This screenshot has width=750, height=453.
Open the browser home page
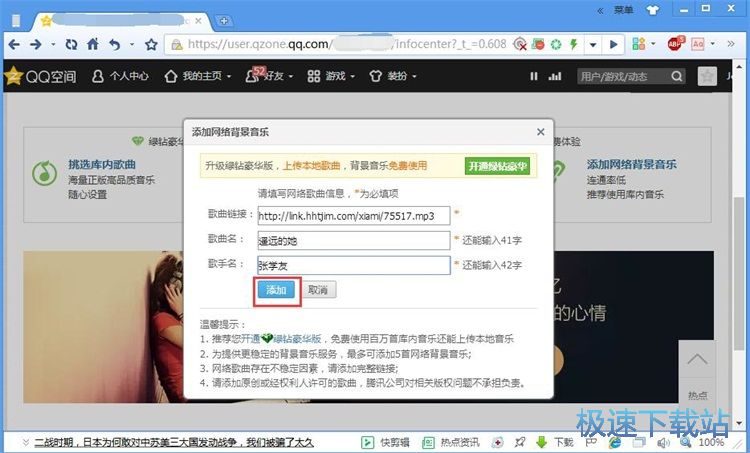[93, 44]
